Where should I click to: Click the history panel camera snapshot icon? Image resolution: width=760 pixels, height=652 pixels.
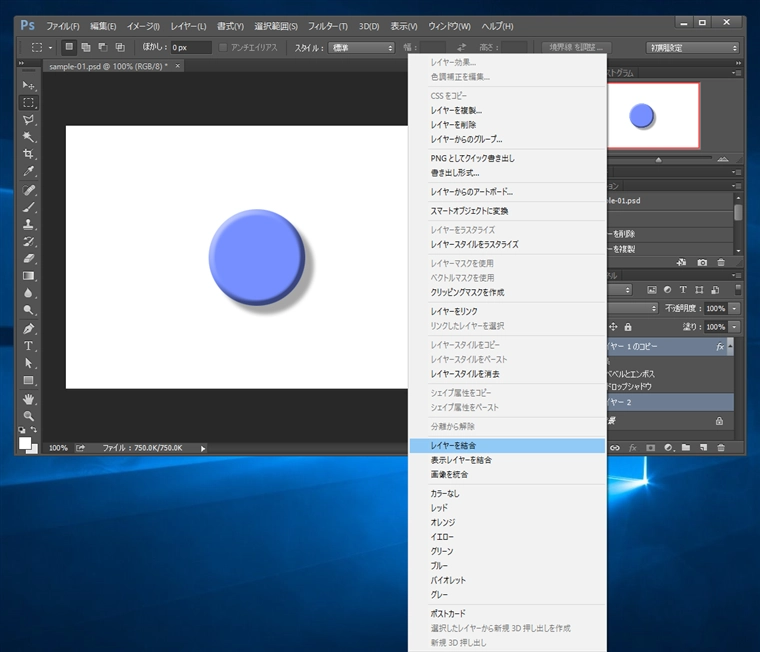[x=702, y=262]
